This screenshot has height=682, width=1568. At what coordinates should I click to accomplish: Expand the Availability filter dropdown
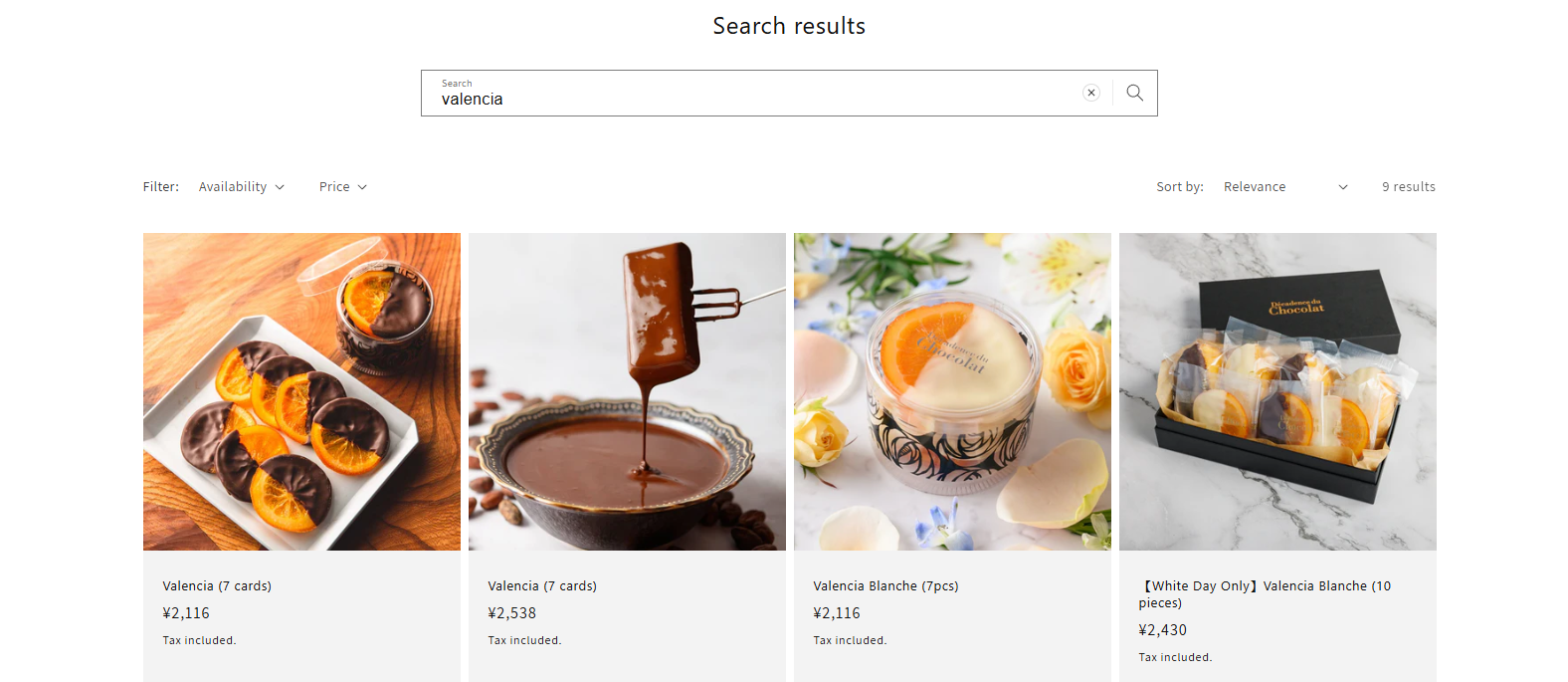pos(241,187)
